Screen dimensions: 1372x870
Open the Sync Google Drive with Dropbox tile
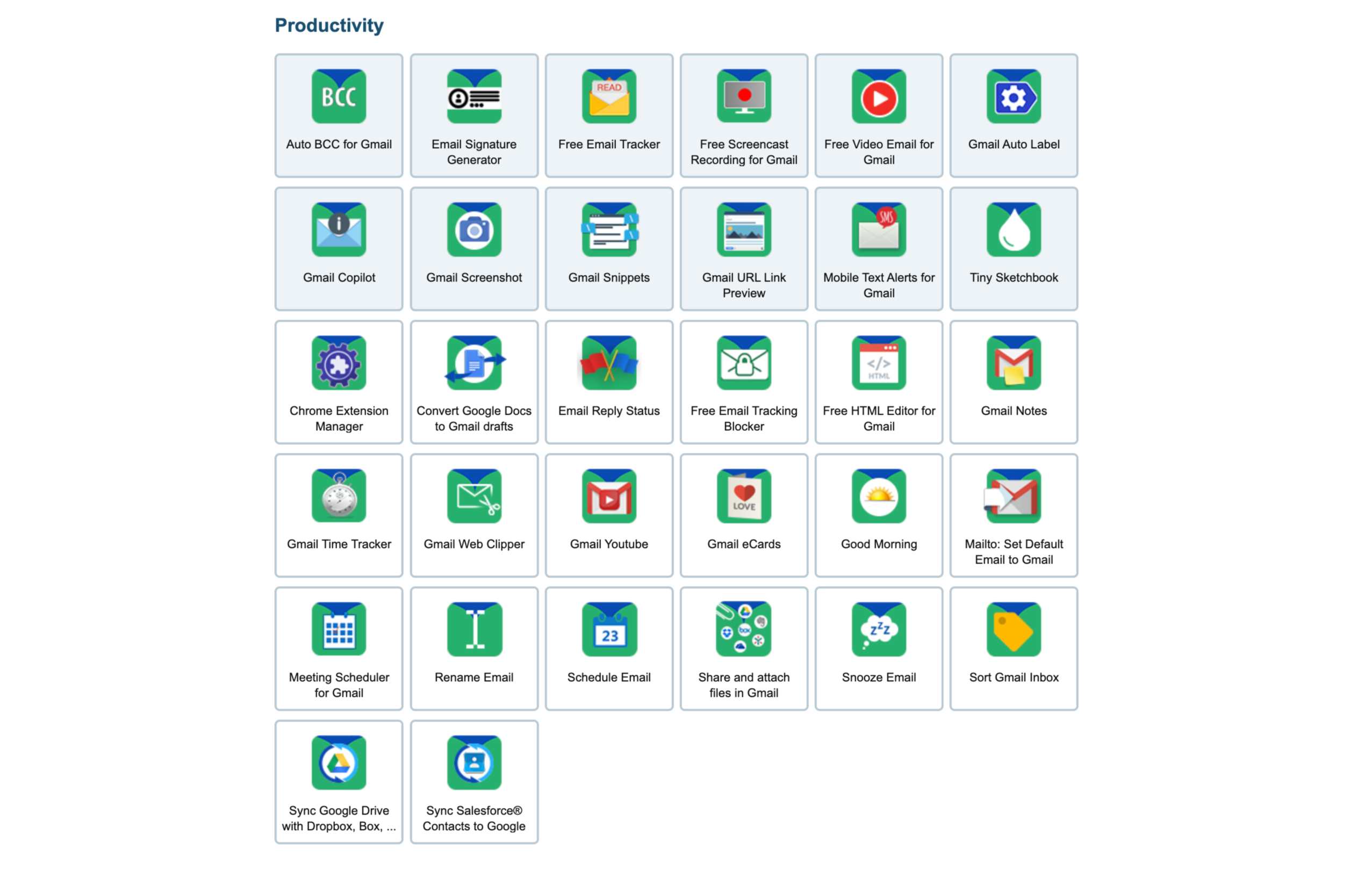pyautogui.click(x=339, y=782)
